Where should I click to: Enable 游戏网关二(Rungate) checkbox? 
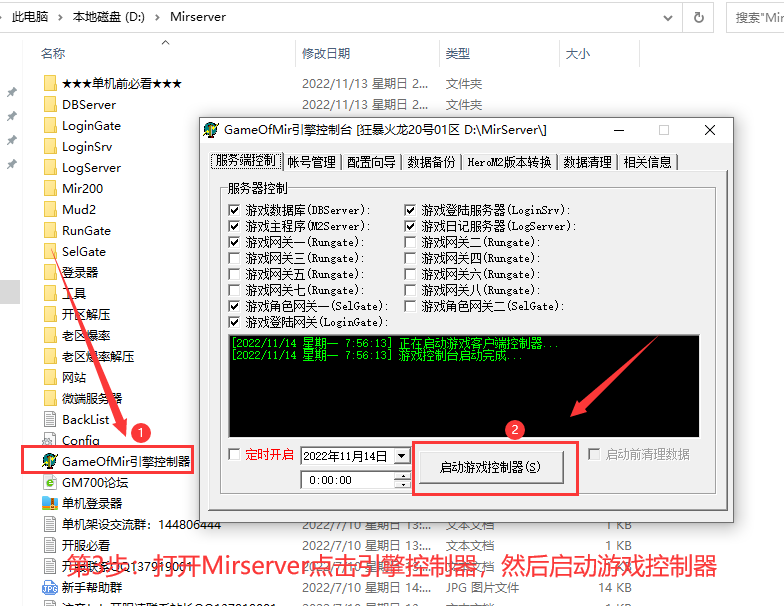coord(410,242)
